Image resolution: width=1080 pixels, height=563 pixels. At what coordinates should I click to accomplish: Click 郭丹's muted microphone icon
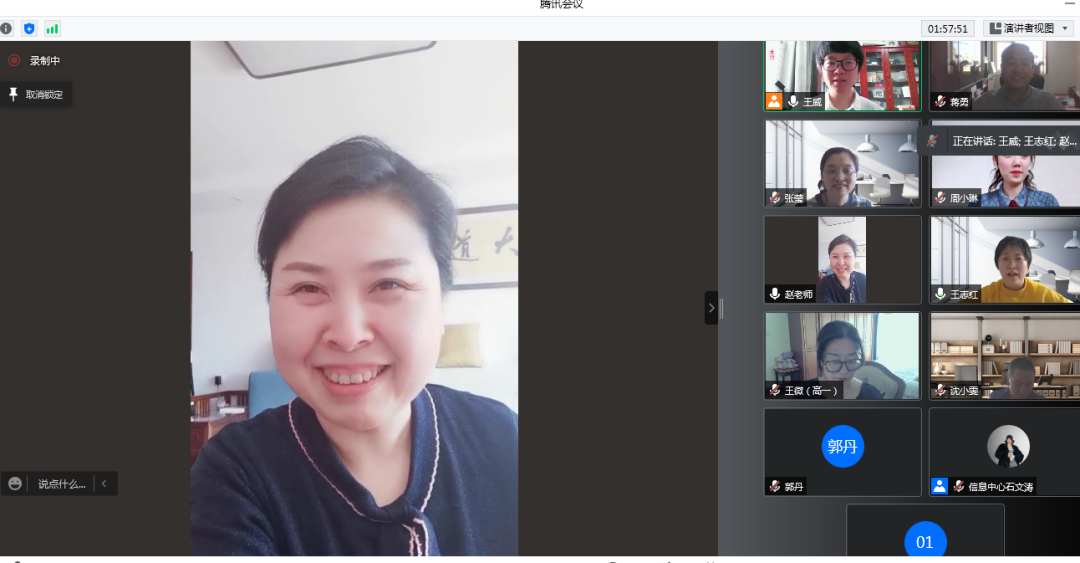pos(775,487)
